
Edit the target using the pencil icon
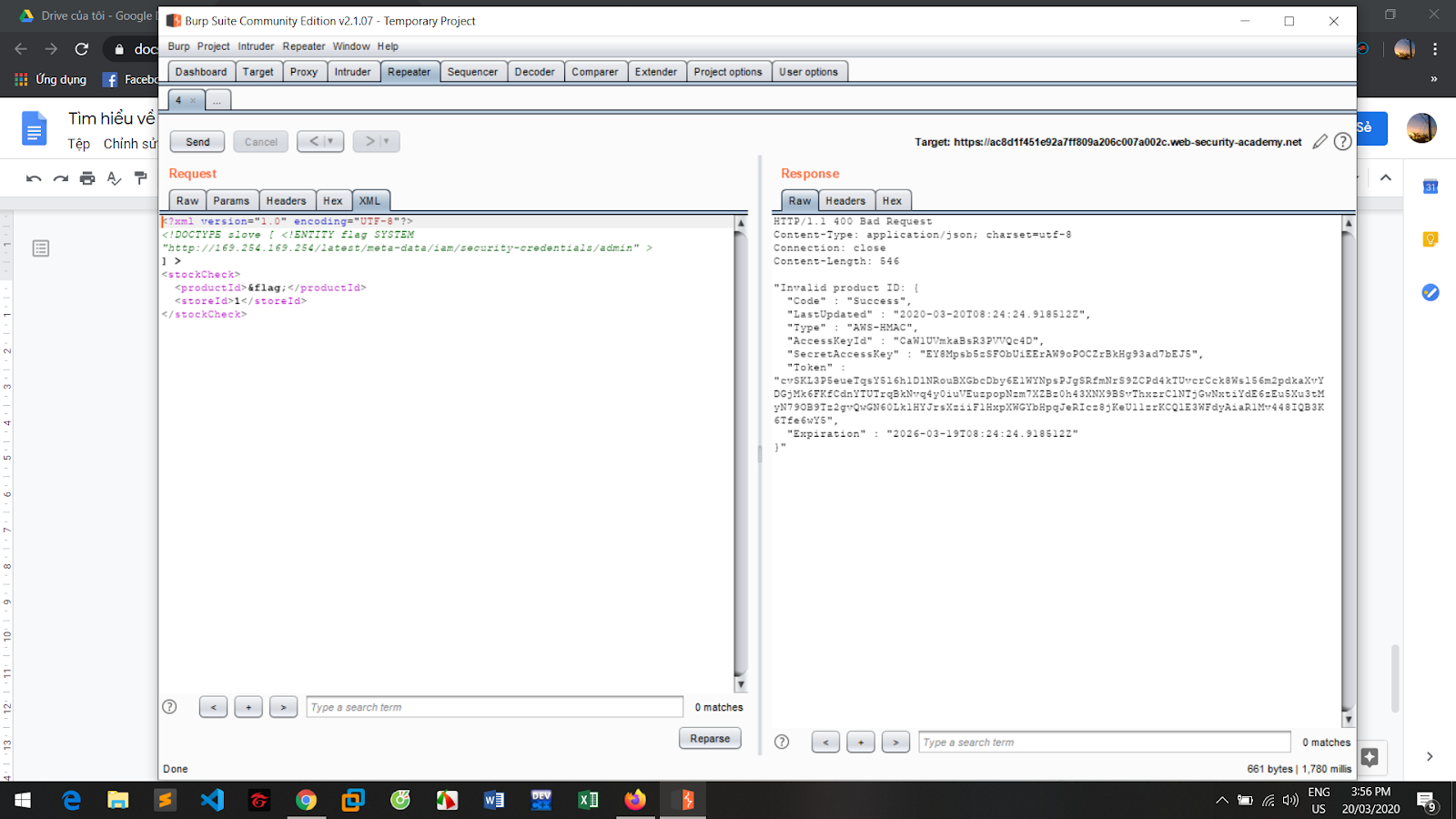[x=1319, y=142]
